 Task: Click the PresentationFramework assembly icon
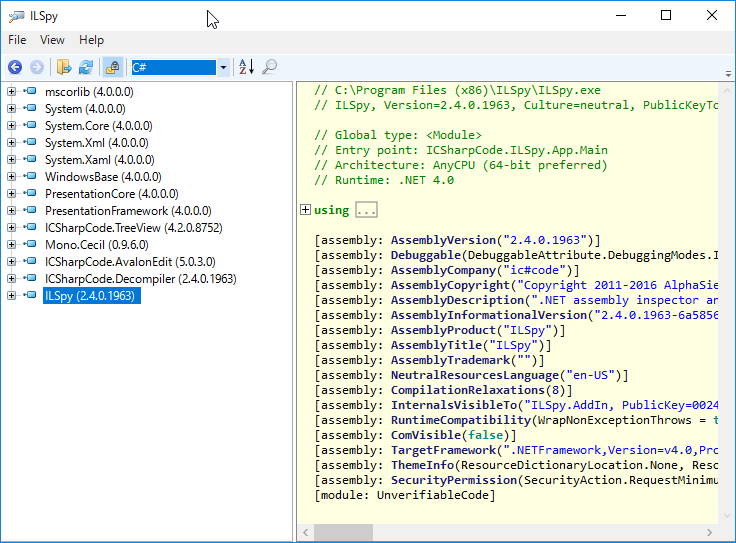[31, 210]
